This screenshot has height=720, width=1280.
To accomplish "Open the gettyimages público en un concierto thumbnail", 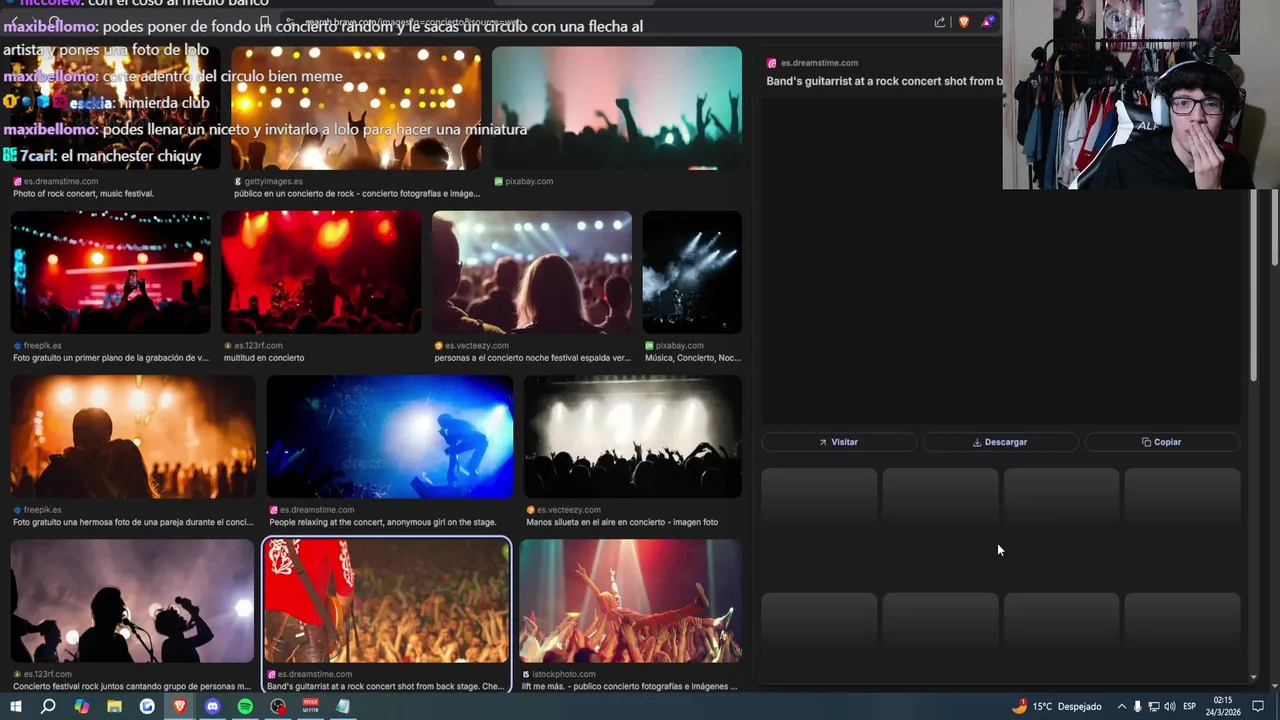I will pyautogui.click(x=356, y=108).
